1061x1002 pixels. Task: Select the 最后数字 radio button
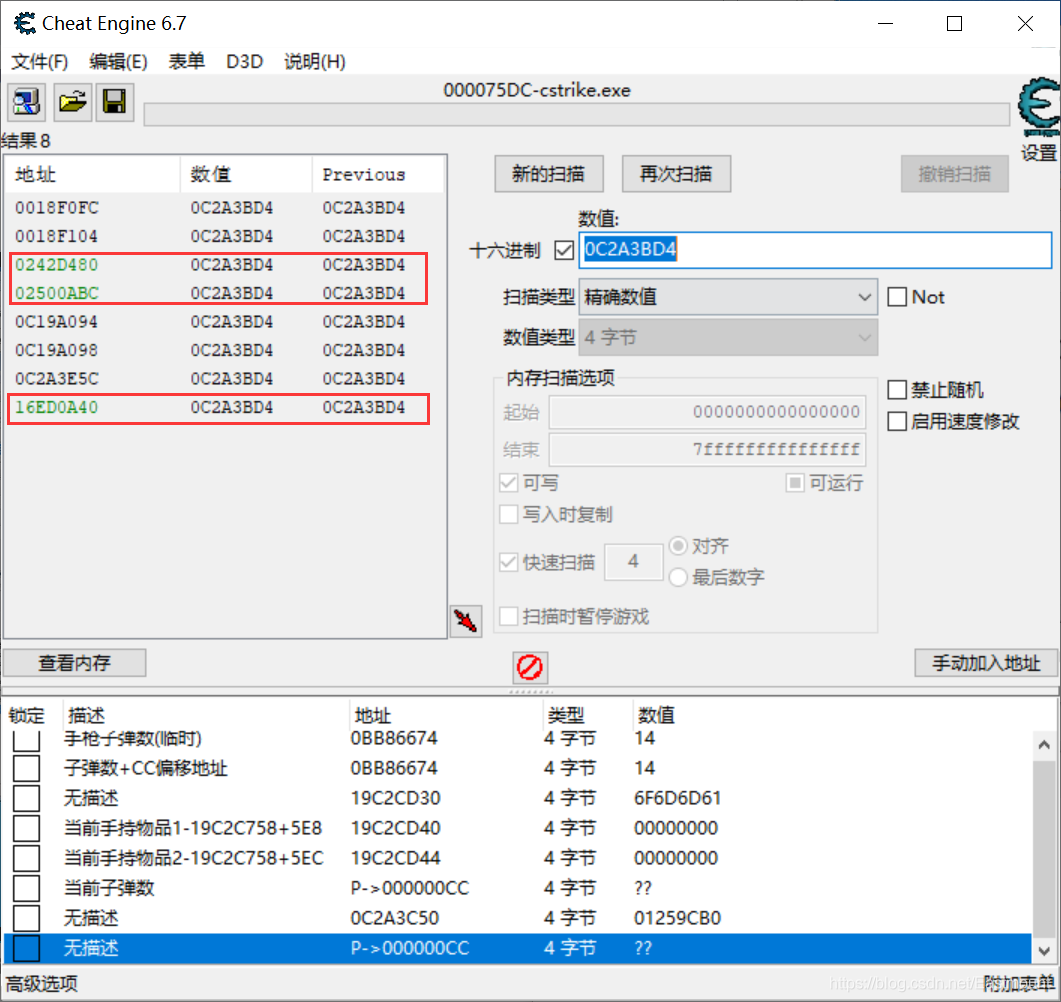pyautogui.click(x=678, y=577)
